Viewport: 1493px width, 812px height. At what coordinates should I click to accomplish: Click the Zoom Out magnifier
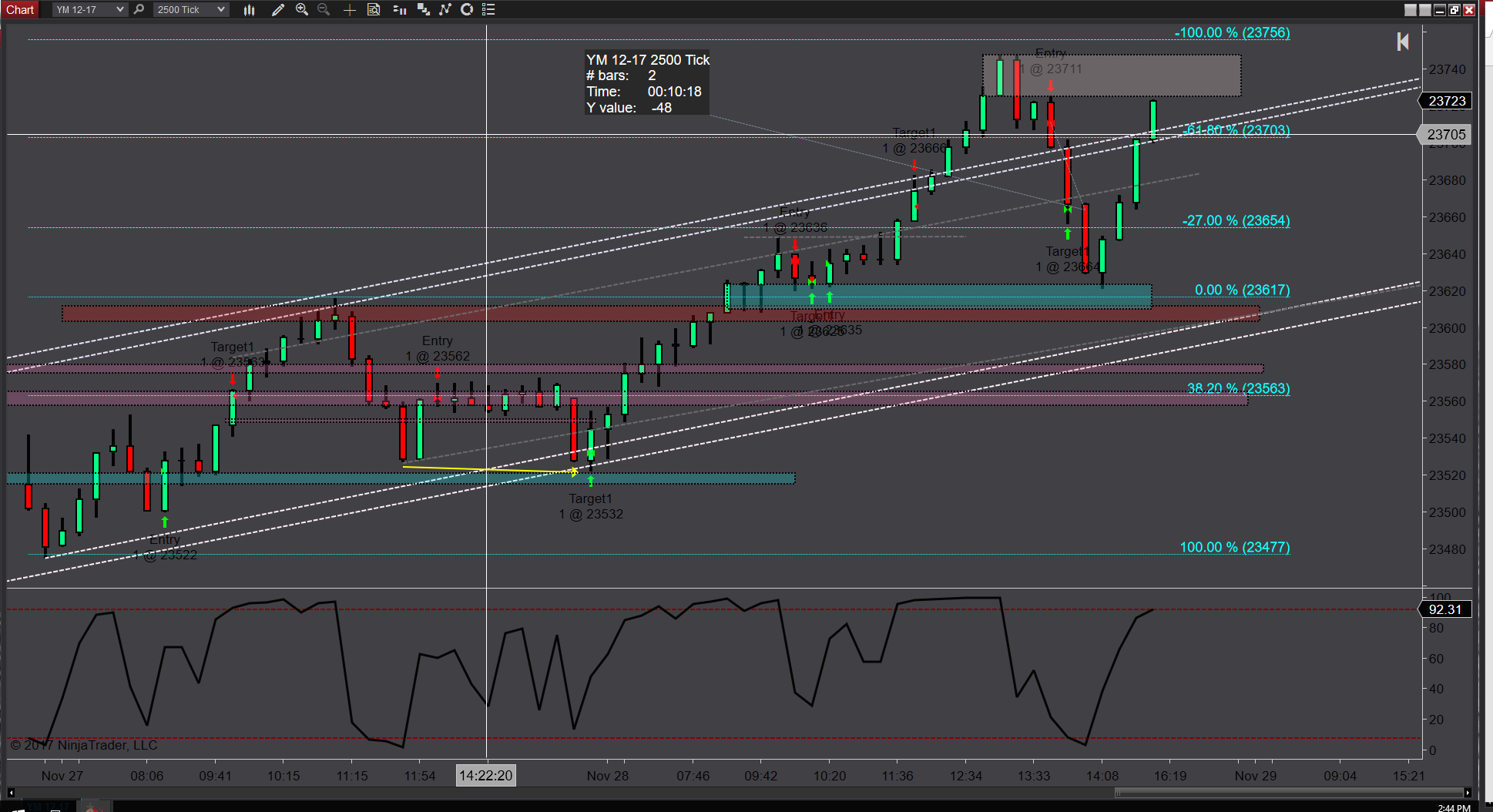324,9
